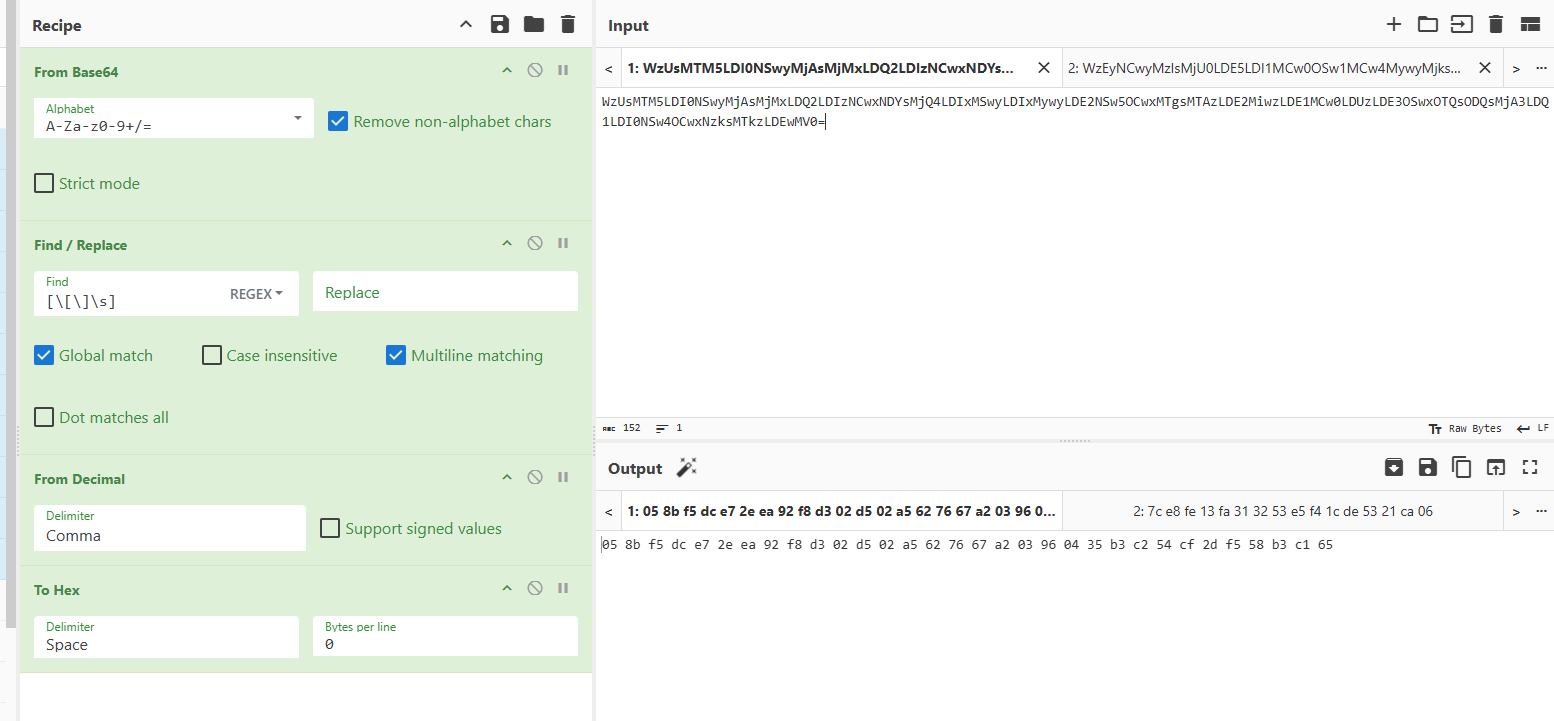1554x721 pixels.
Task: Copy output to clipboard
Action: click(1461, 467)
